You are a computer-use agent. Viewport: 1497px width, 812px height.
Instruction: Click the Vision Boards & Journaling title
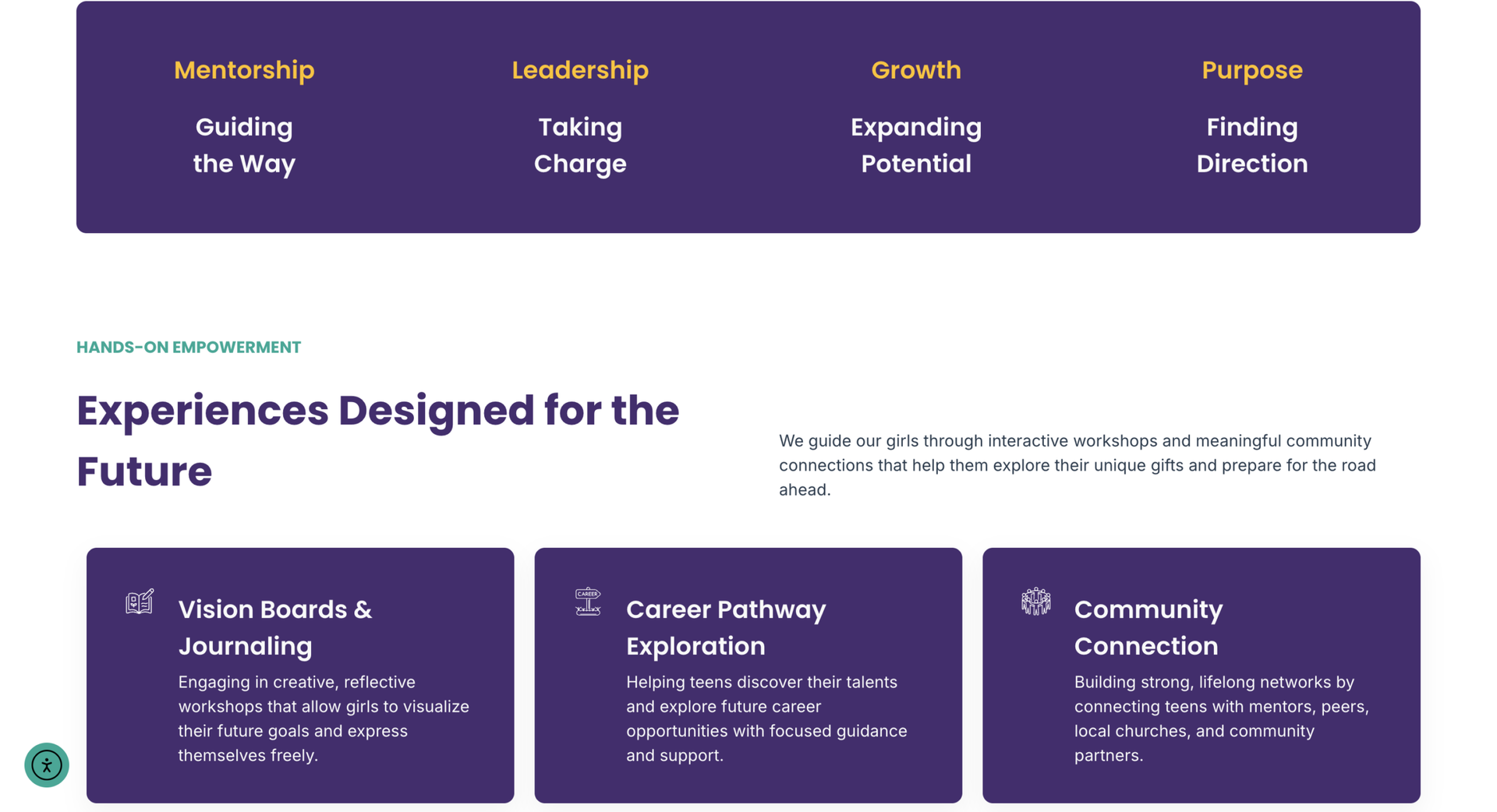pyautogui.click(x=275, y=627)
